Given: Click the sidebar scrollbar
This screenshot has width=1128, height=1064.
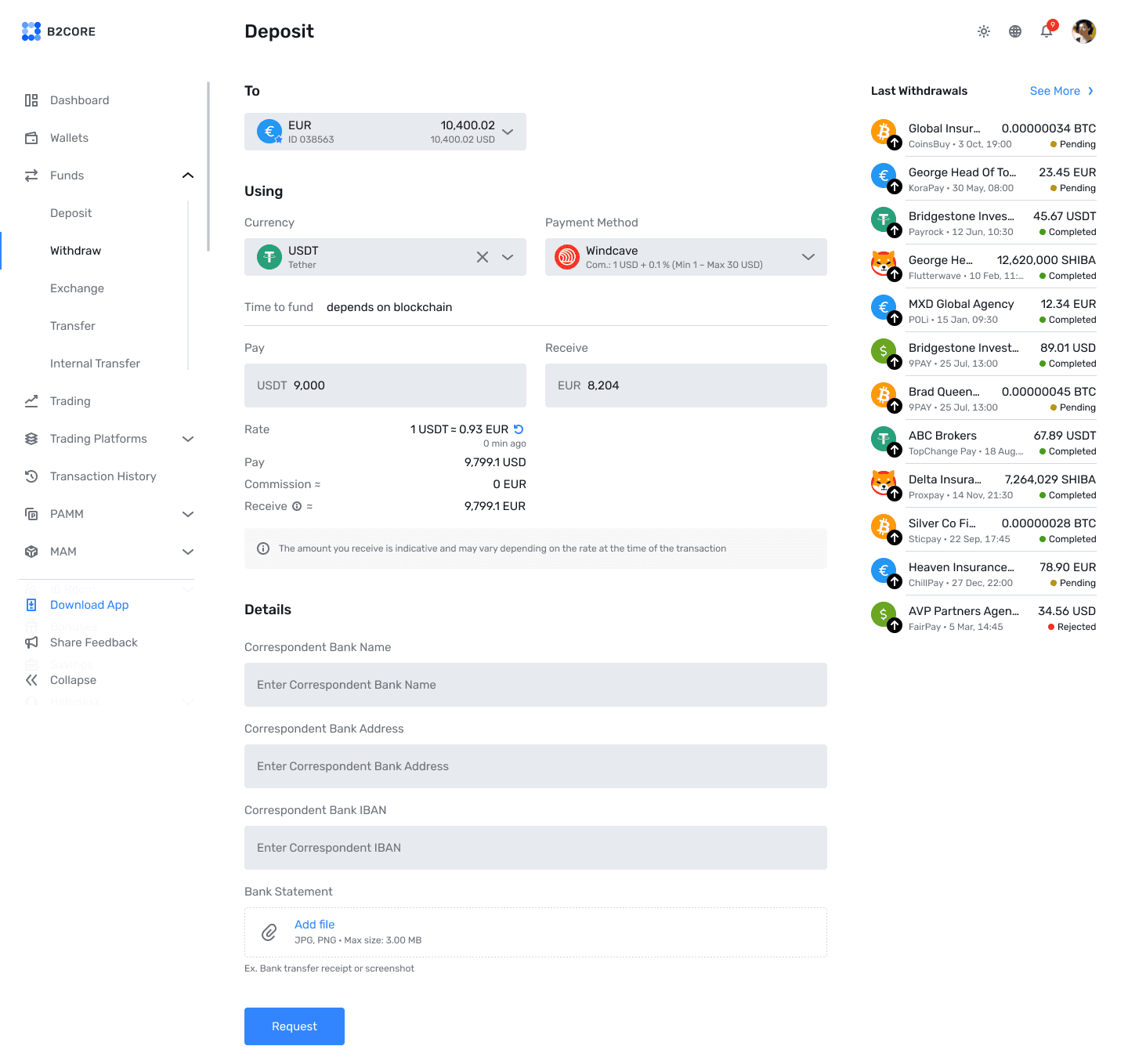Looking at the screenshot, I should (208, 166).
